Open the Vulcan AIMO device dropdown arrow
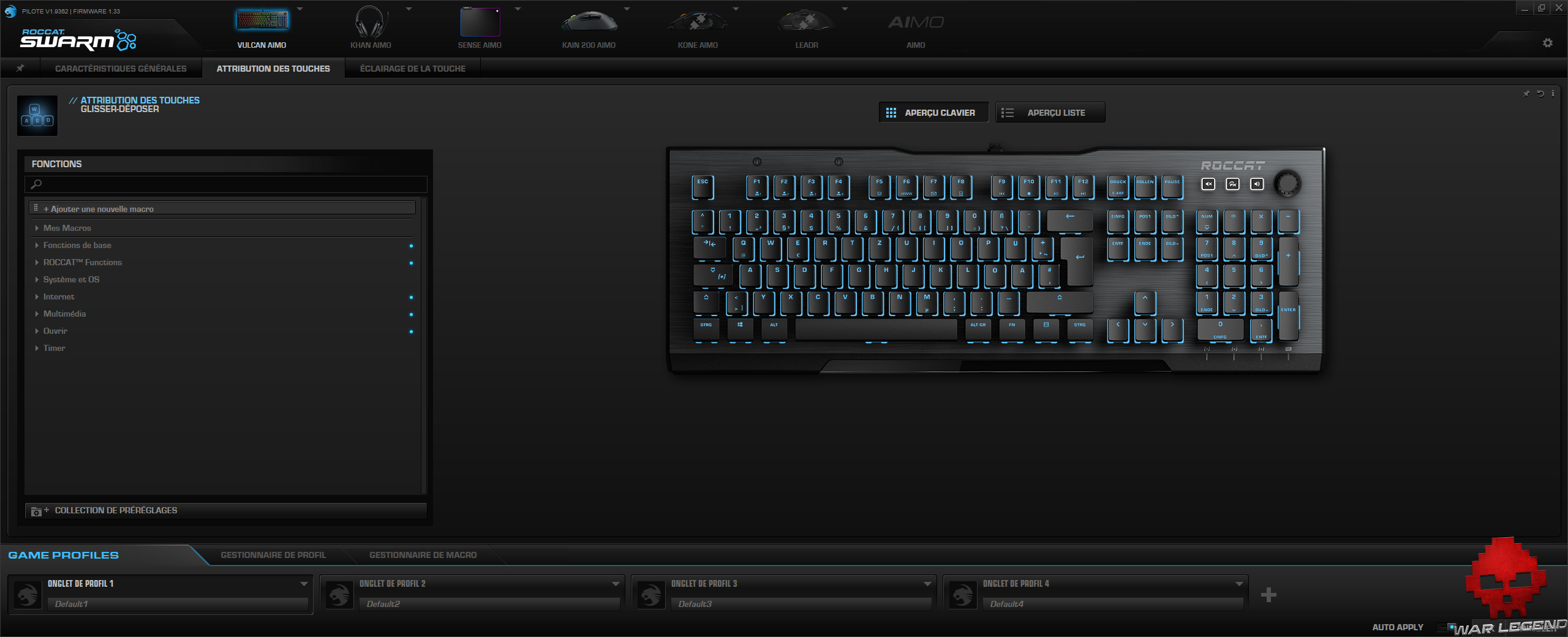Viewport: 1568px width, 637px height. [300, 9]
